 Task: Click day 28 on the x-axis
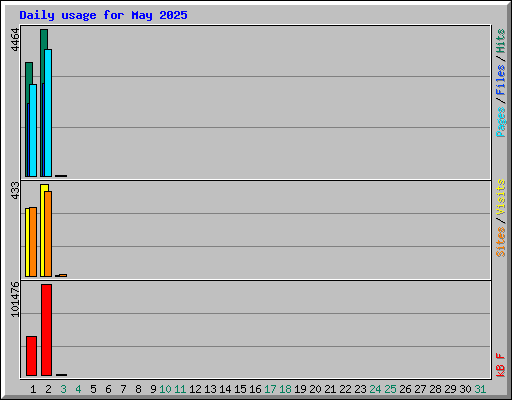click(x=435, y=389)
